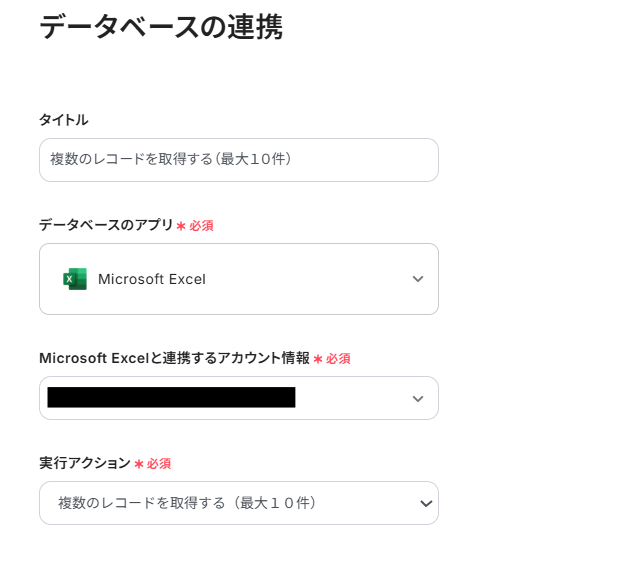This screenshot has height=574, width=637.
Task: Expand the 実行アクション dropdown arrow
Action: [426, 503]
